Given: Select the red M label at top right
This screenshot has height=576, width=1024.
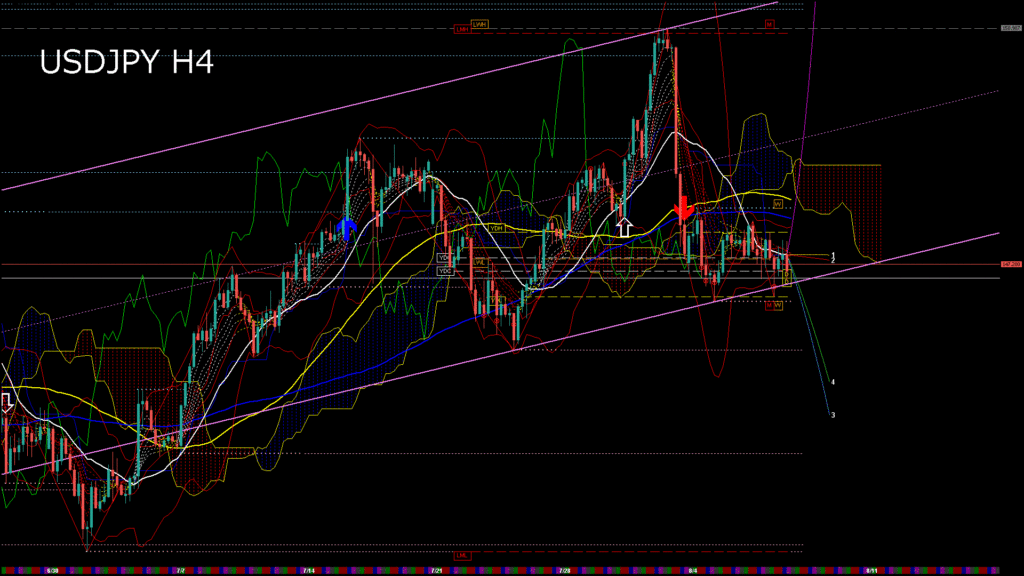Looking at the screenshot, I should click(770, 23).
